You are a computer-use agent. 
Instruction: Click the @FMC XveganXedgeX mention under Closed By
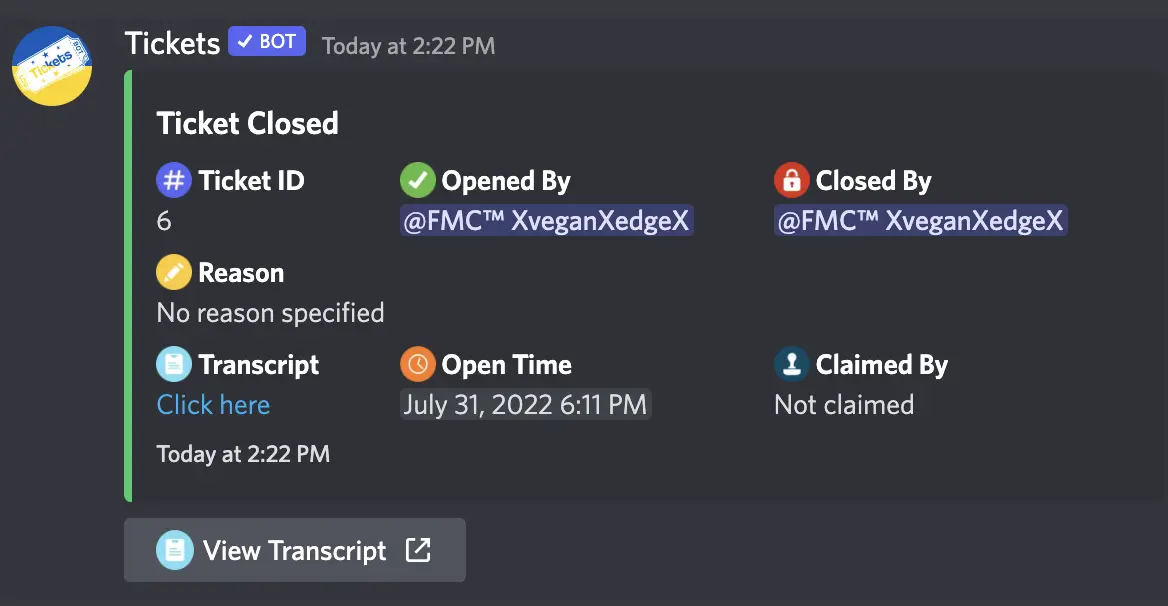point(919,220)
